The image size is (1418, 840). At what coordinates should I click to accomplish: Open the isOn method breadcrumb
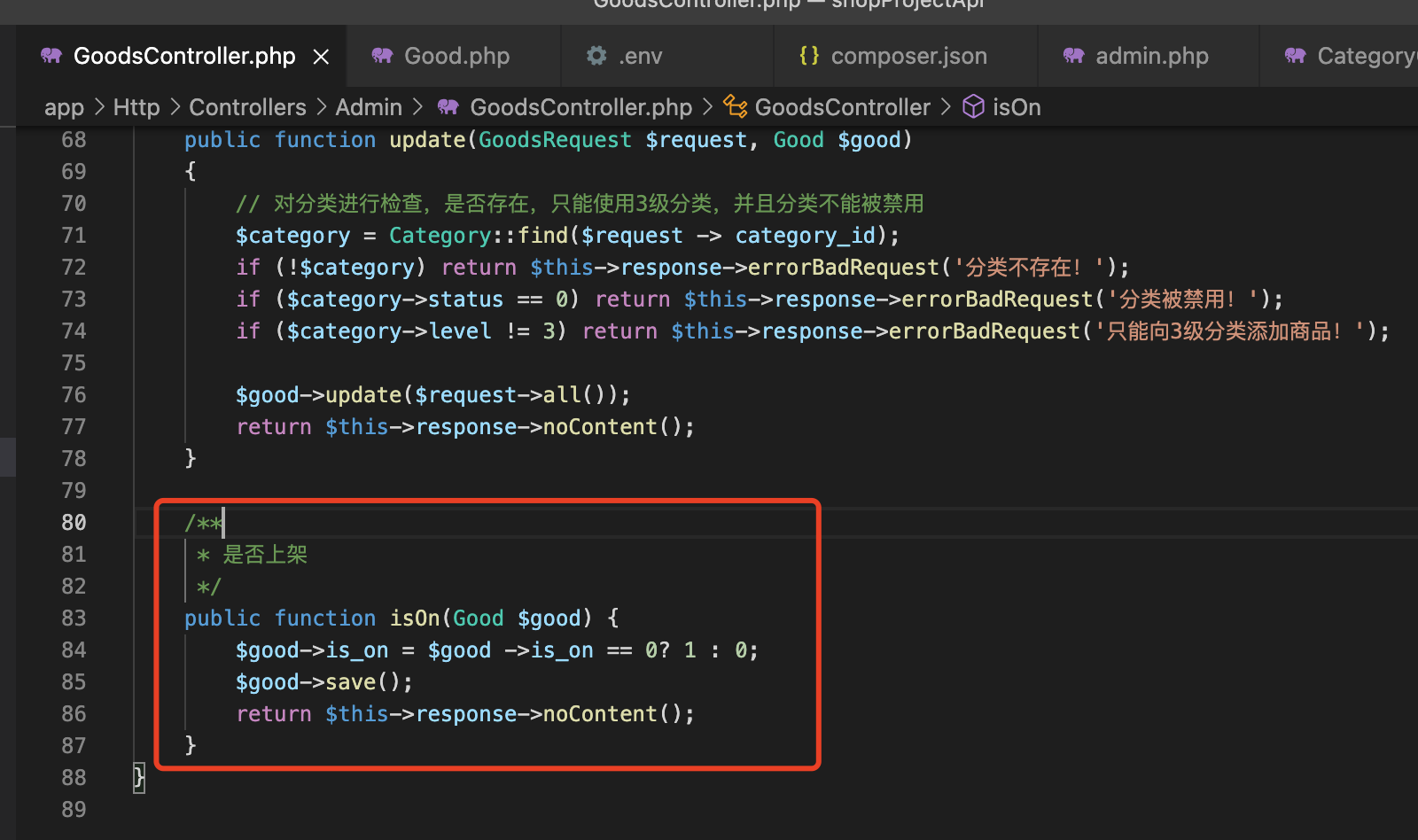(1017, 107)
